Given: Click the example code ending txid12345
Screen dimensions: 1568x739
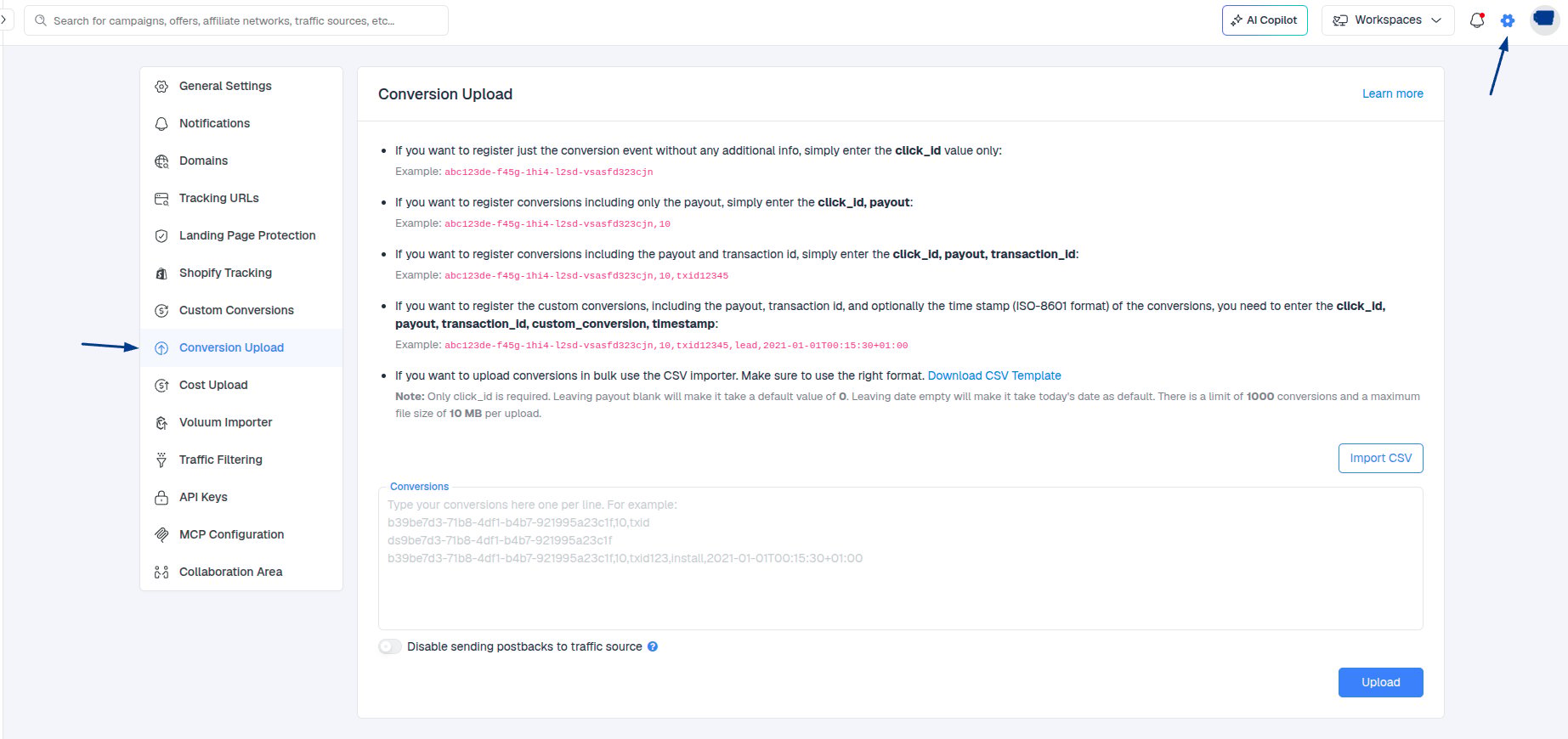Looking at the screenshot, I should click(x=586, y=276).
